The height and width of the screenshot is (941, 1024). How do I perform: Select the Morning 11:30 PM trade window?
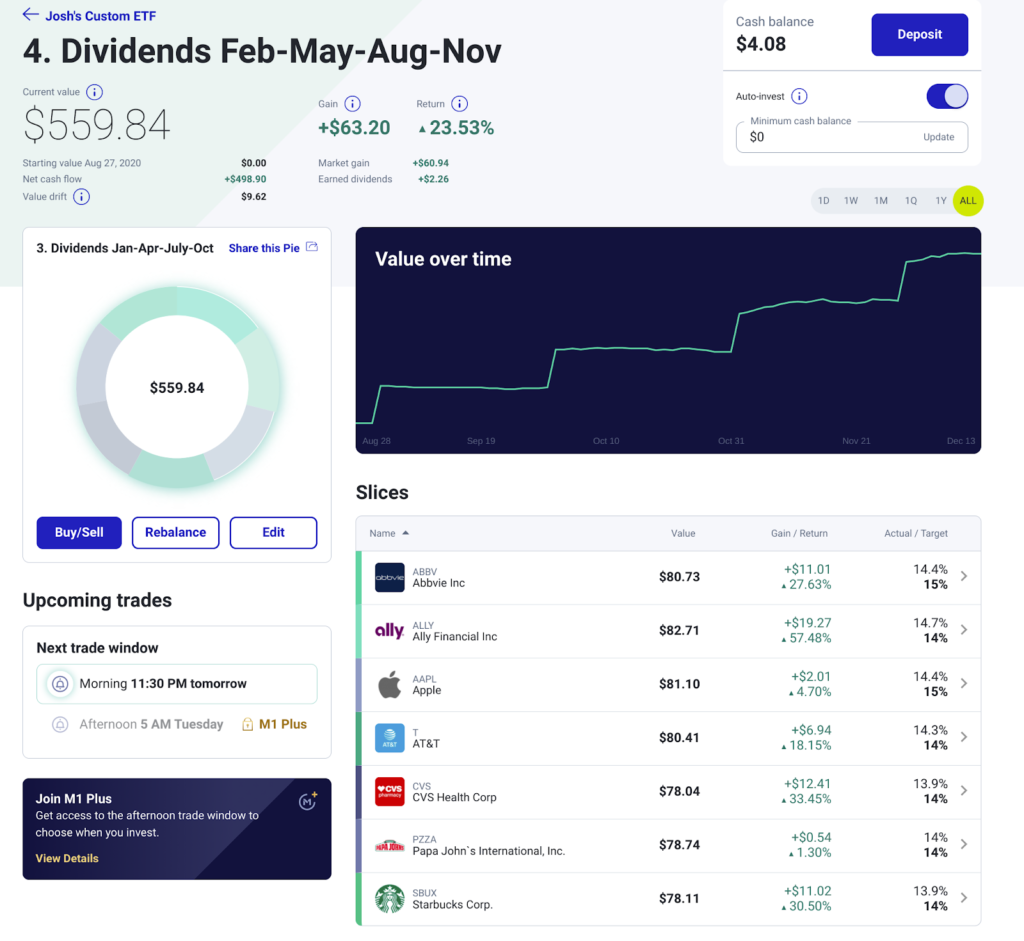pyautogui.click(x=177, y=684)
